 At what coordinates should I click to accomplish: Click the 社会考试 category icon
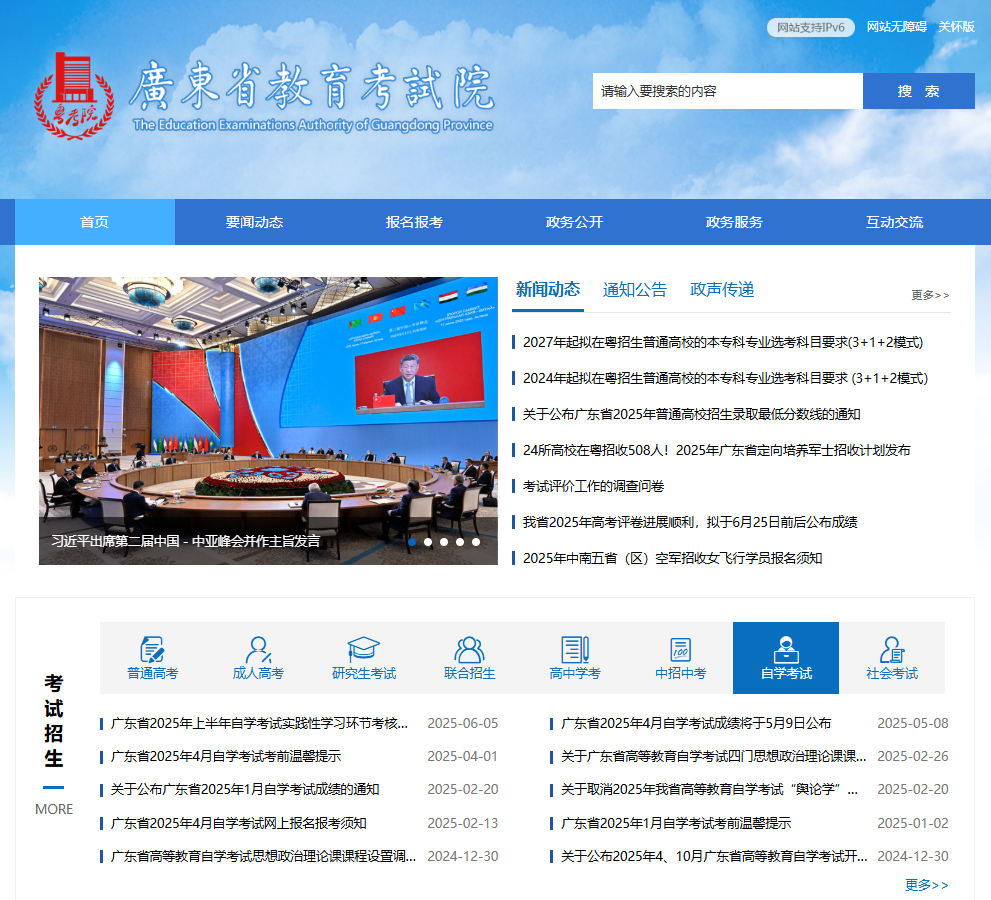891,649
